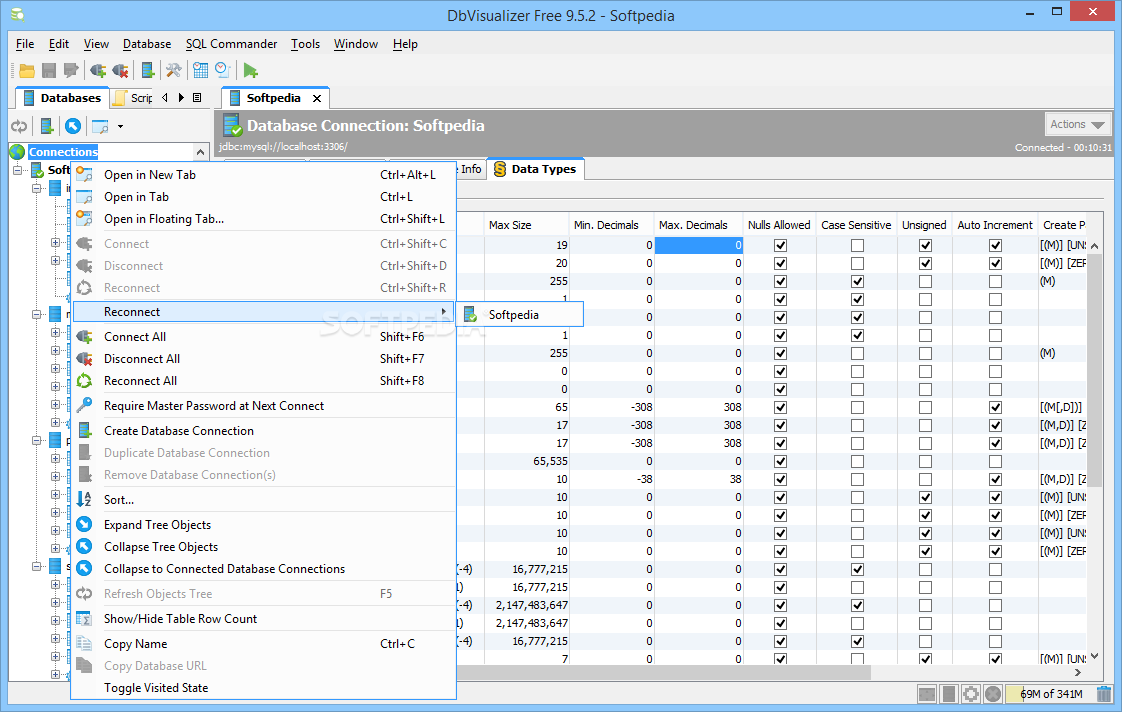The height and width of the screenshot is (712, 1122).
Task: Click the Create Database Connection toolbar icon
Action: click(x=147, y=70)
